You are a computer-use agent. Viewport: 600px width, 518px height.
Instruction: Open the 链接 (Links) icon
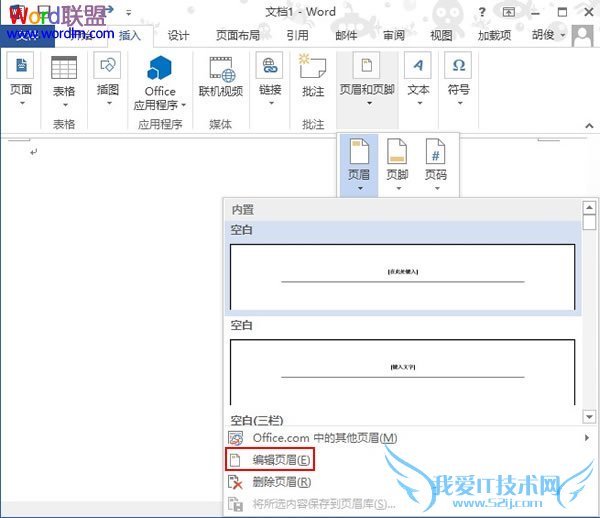pyautogui.click(x=269, y=65)
